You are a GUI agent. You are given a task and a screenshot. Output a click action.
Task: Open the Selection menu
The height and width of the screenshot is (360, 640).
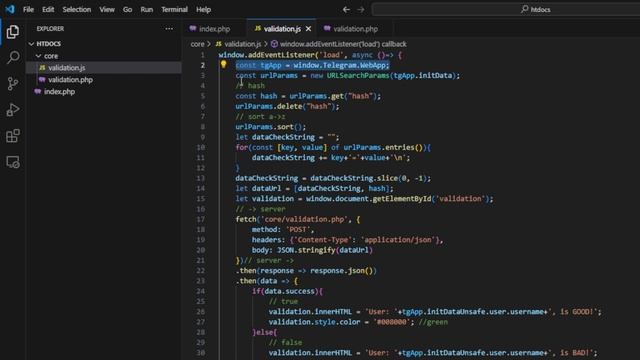[x=77, y=9]
